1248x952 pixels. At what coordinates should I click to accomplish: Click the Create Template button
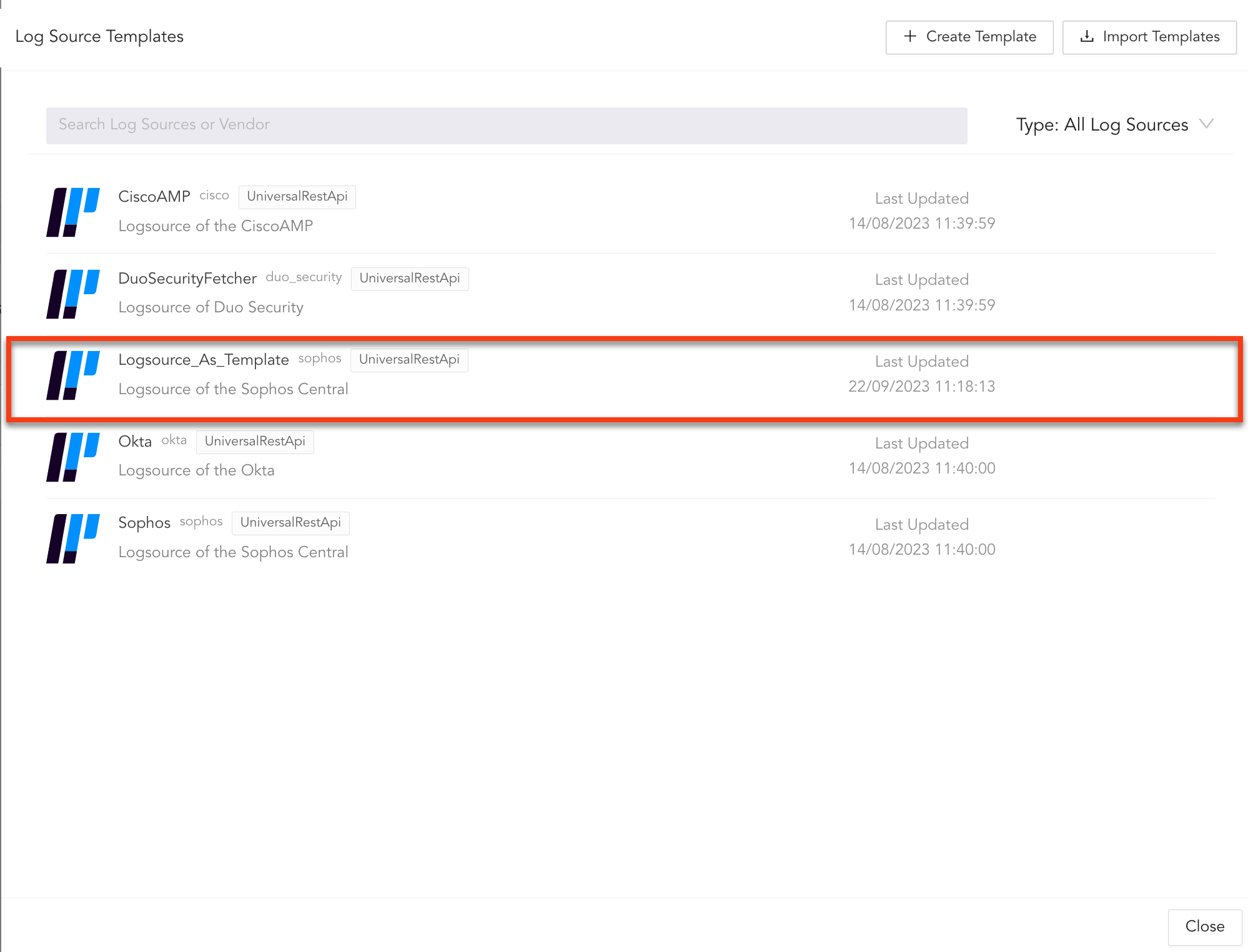[969, 37]
